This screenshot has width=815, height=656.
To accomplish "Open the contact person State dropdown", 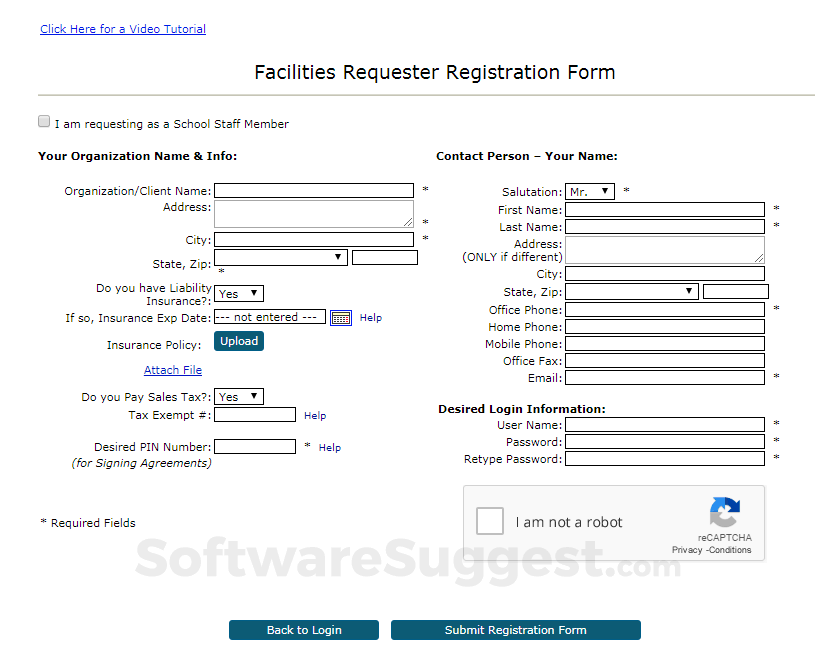I will (x=632, y=292).
